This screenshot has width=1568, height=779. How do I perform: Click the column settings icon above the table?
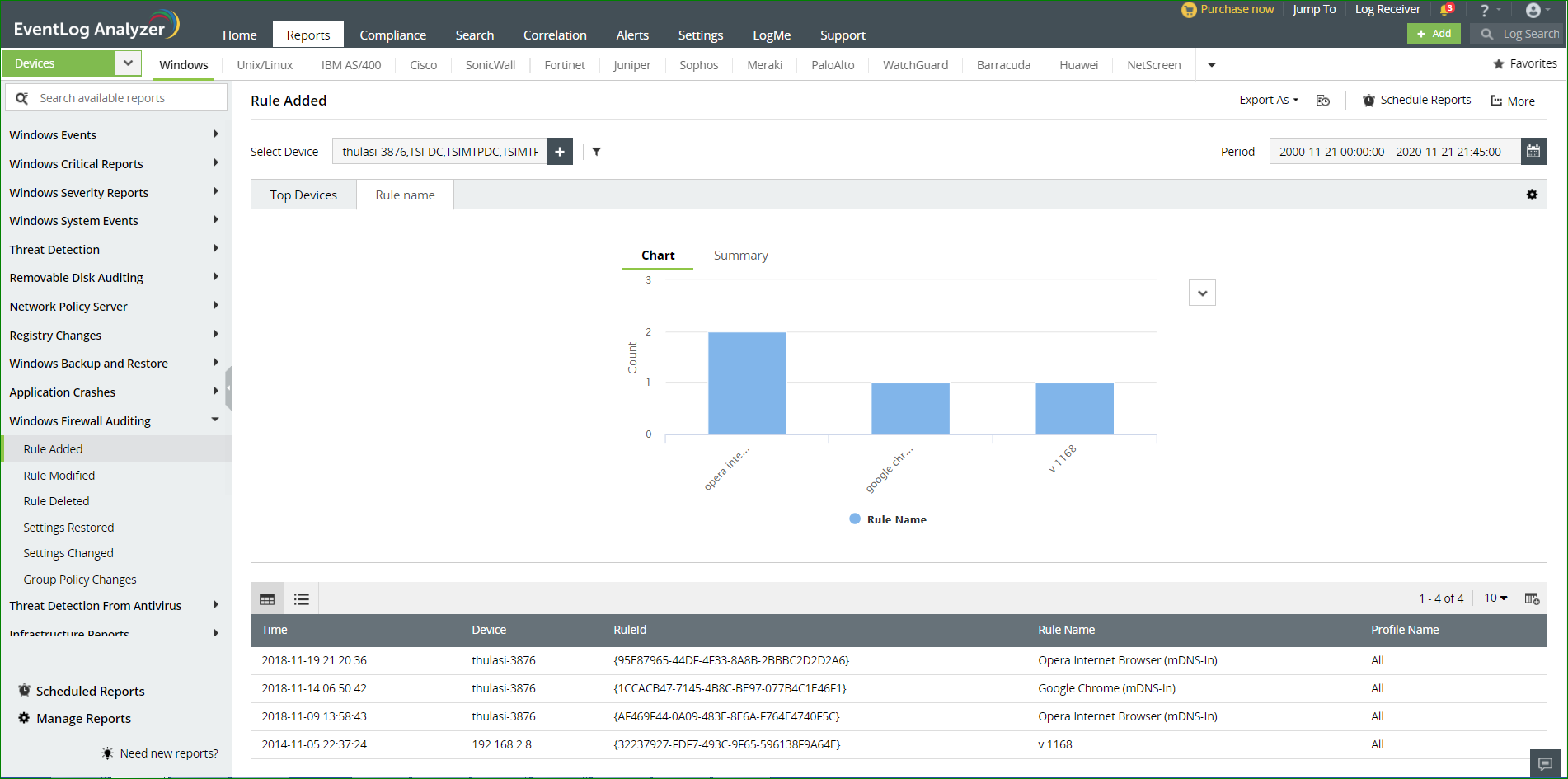[1532, 598]
